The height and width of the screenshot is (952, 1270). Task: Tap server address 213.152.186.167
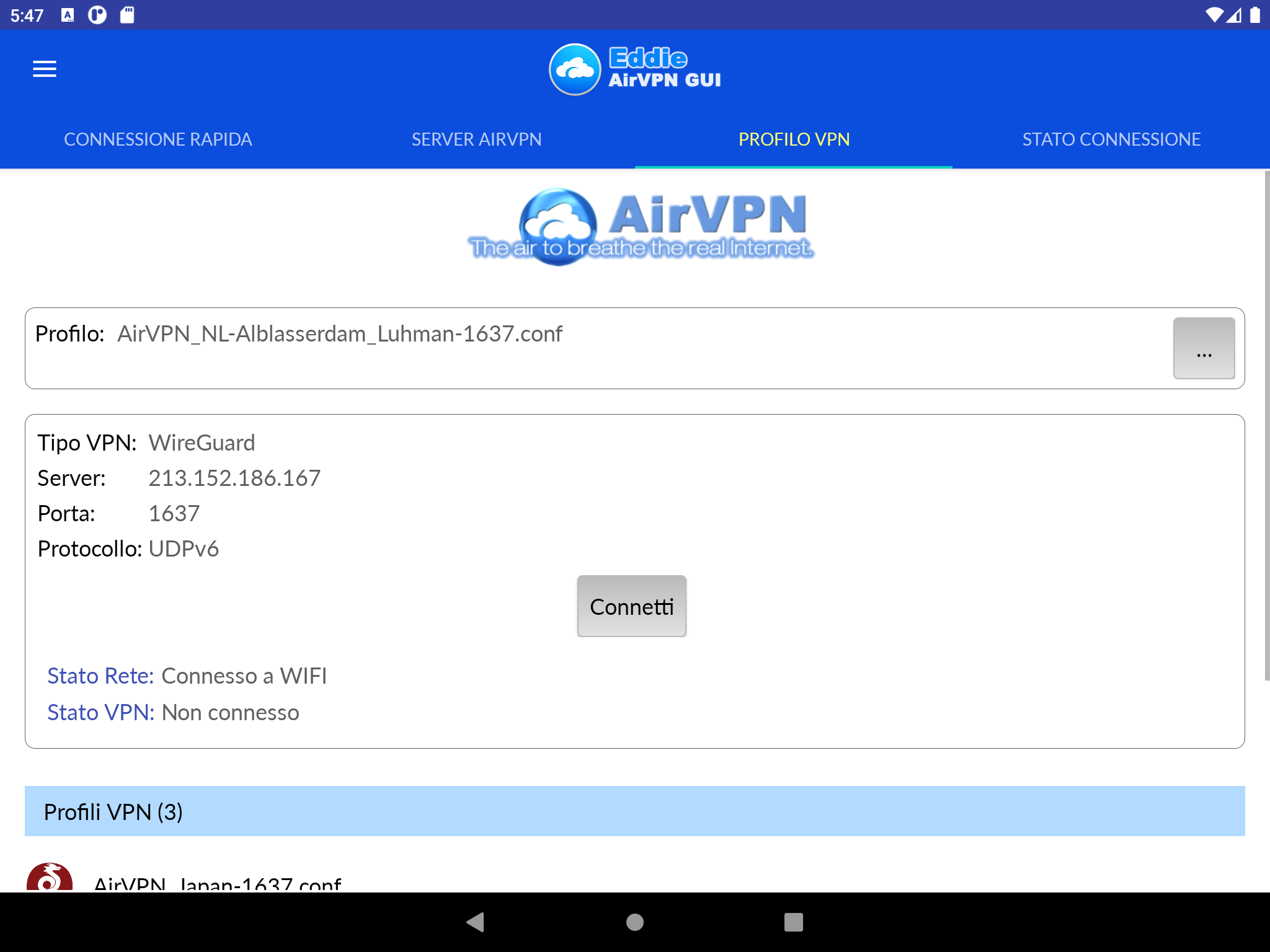234,478
